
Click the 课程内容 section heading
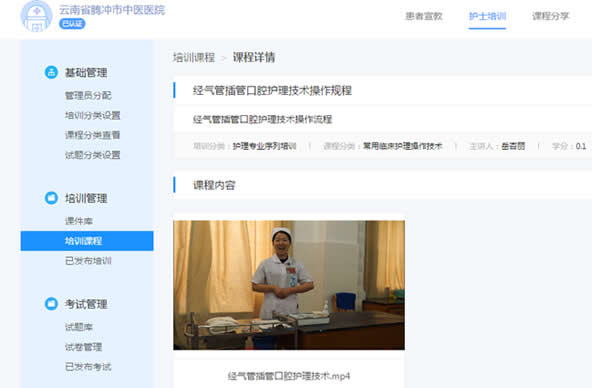(x=214, y=185)
